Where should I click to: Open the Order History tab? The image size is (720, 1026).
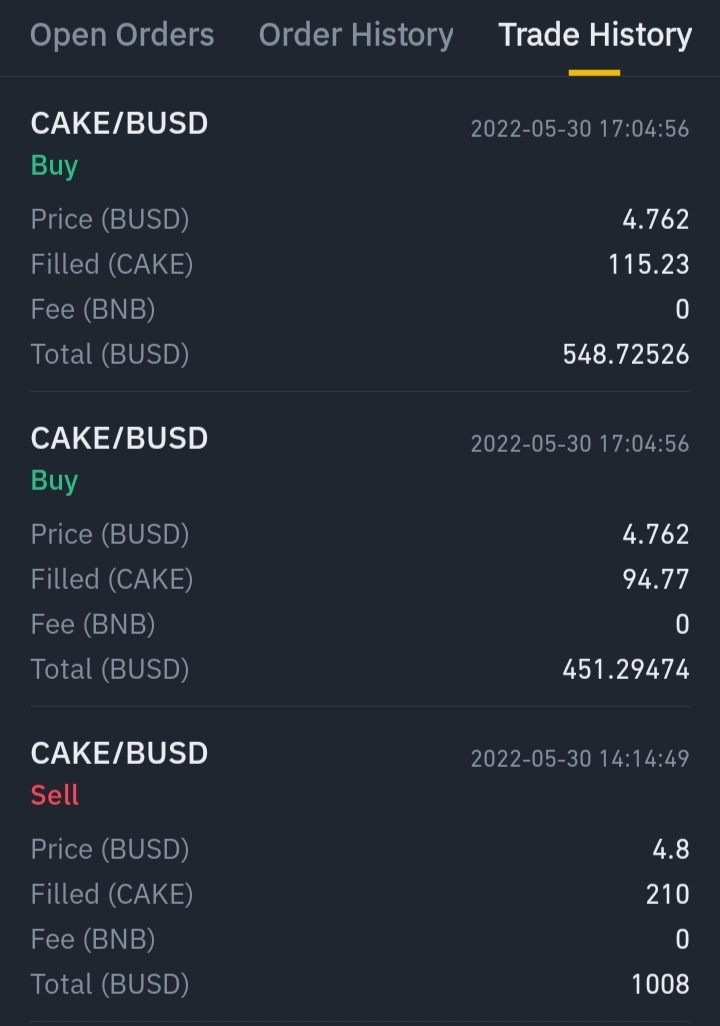pyautogui.click(x=356, y=35)
